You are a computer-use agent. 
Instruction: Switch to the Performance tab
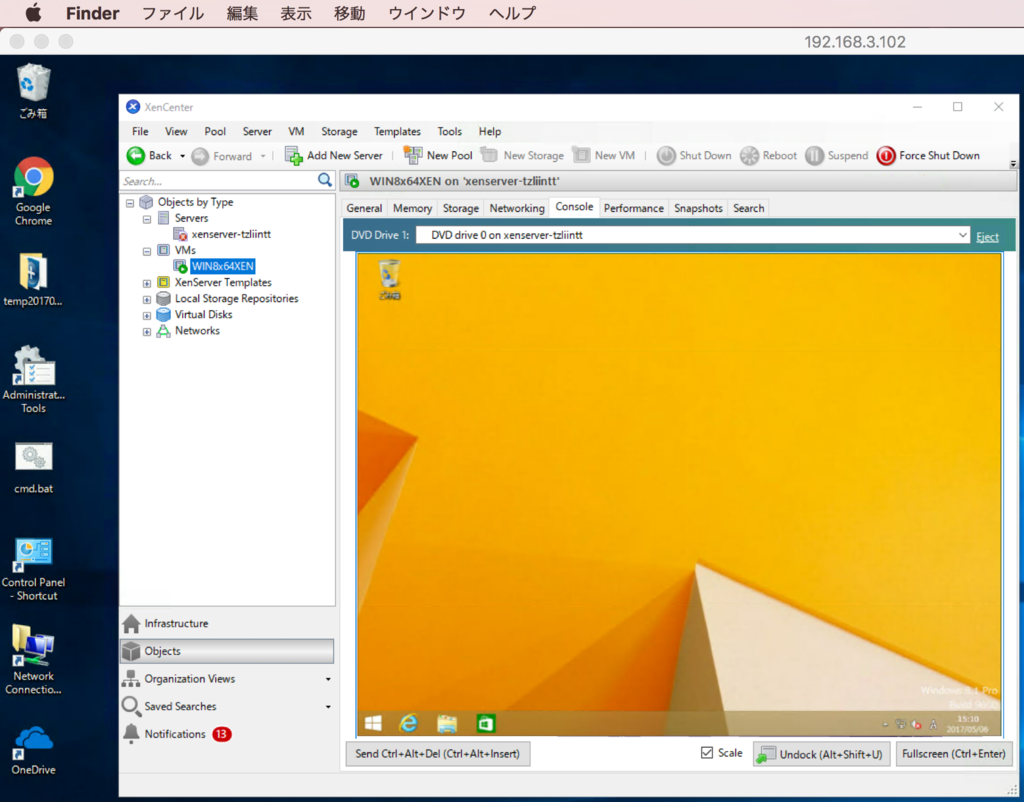coord(633,208)
